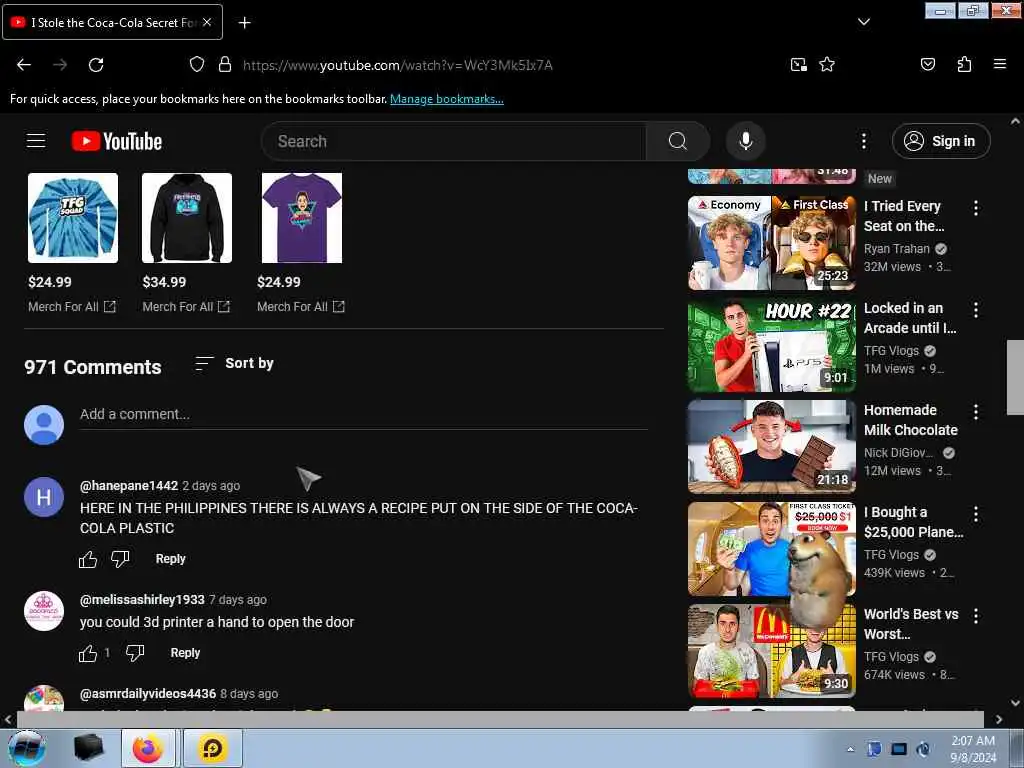The image size is (1024, 768).
Task: Reply to the @melissashirley1933 comment
Action: tap(185, 653)
